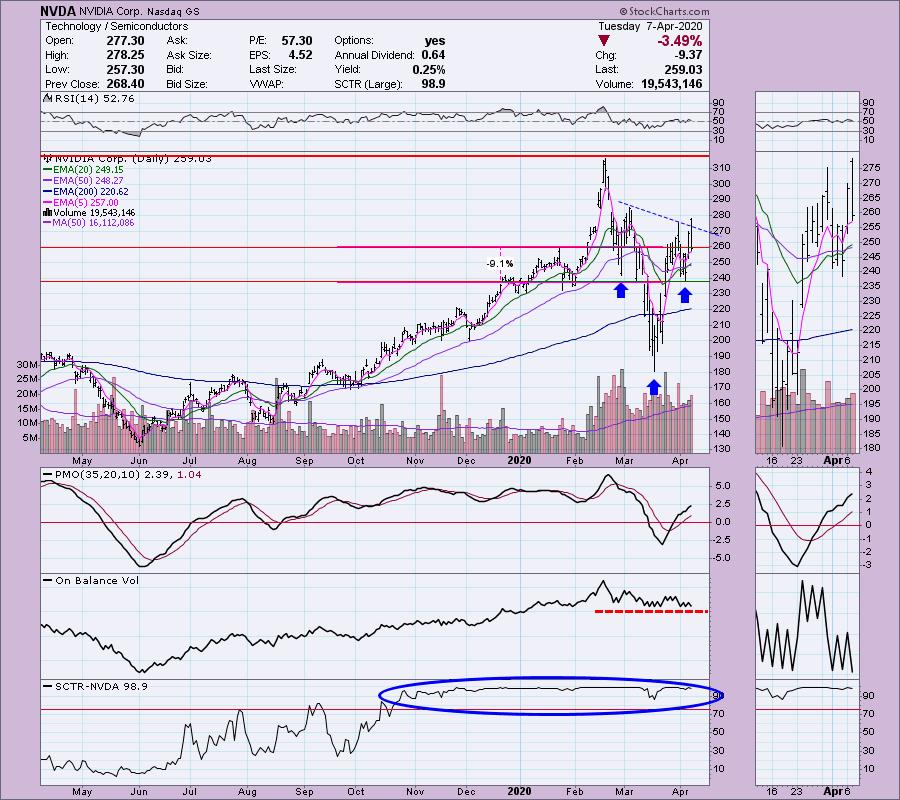Click the P/E value 57.30

click(297, 41)
